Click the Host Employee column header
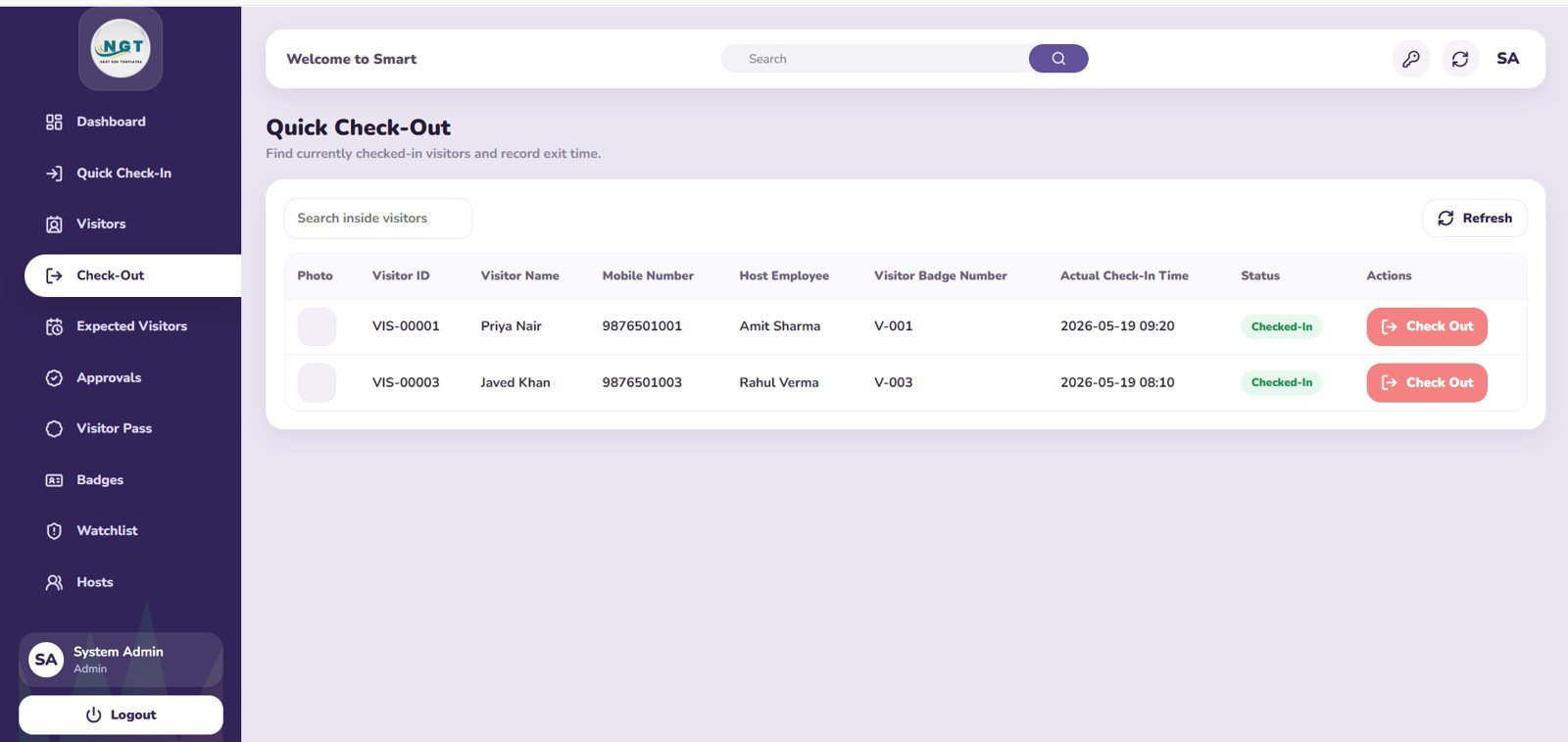 pyautogui.click(x=784, y=275)
